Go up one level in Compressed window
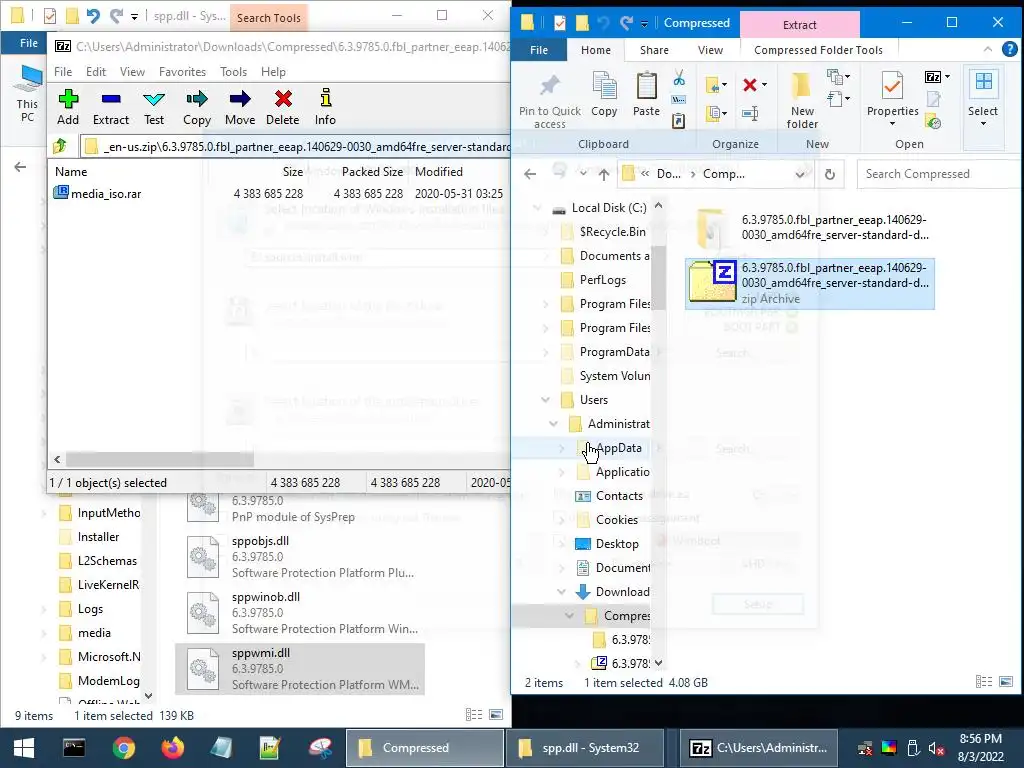 tap(604, 174)
